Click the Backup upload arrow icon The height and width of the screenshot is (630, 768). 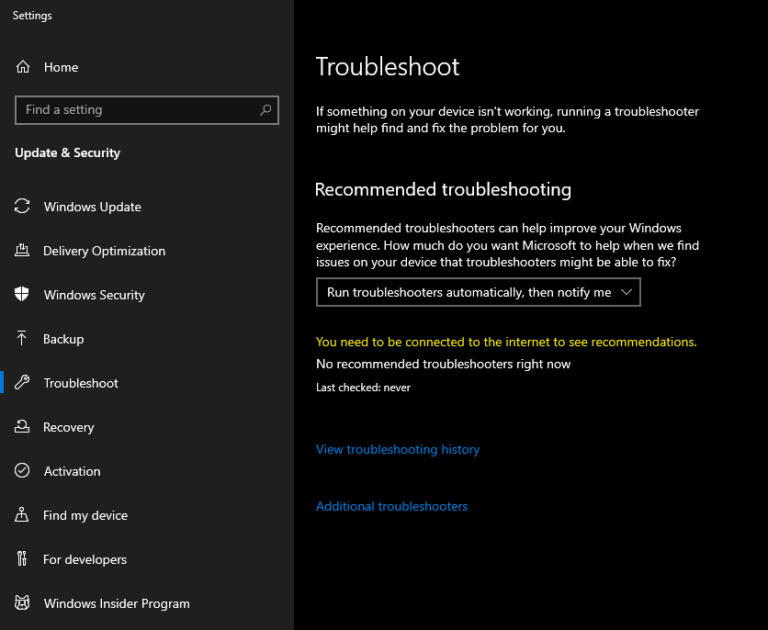[22, 339]
